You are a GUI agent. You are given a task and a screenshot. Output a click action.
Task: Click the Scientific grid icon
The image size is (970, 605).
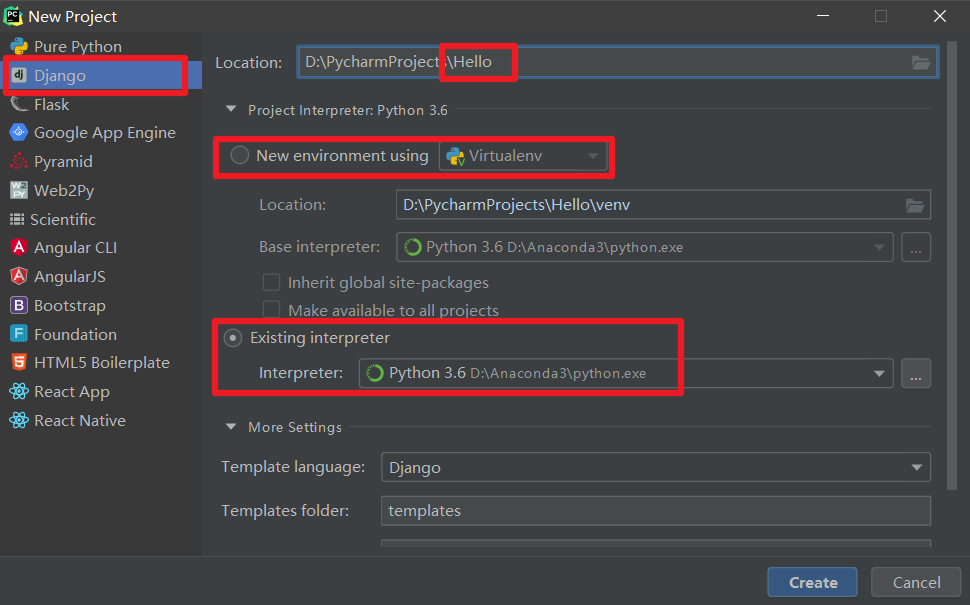(x=17, y=219)
